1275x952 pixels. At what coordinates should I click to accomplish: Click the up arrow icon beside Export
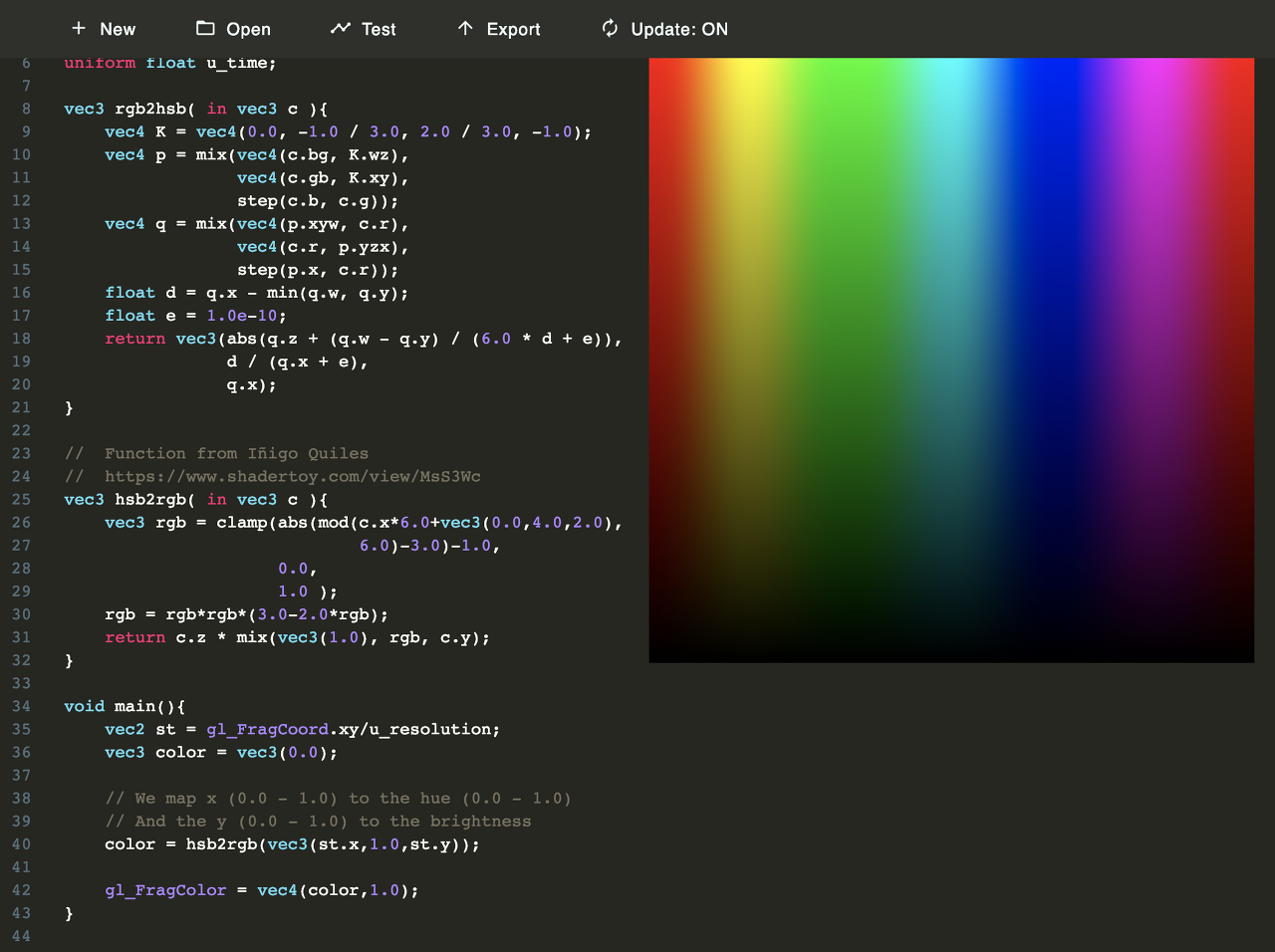click(x=465, y=29)
